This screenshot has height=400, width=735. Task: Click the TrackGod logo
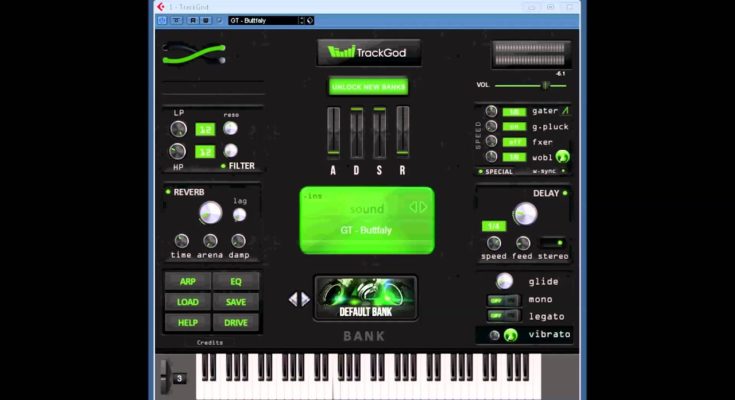point(368,52)
